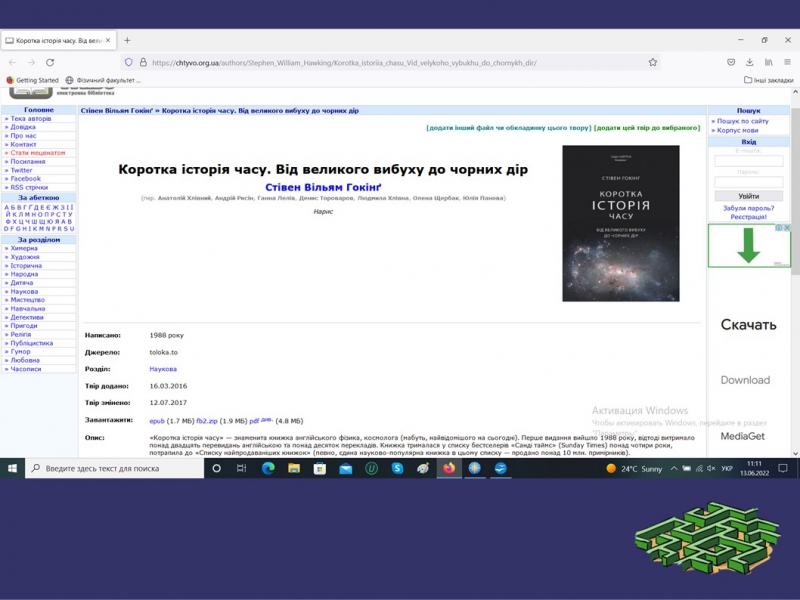The height and width of the screenshot is (600, 800).
Task: Open the Twitter sidebar link
Action: [21, 170]
